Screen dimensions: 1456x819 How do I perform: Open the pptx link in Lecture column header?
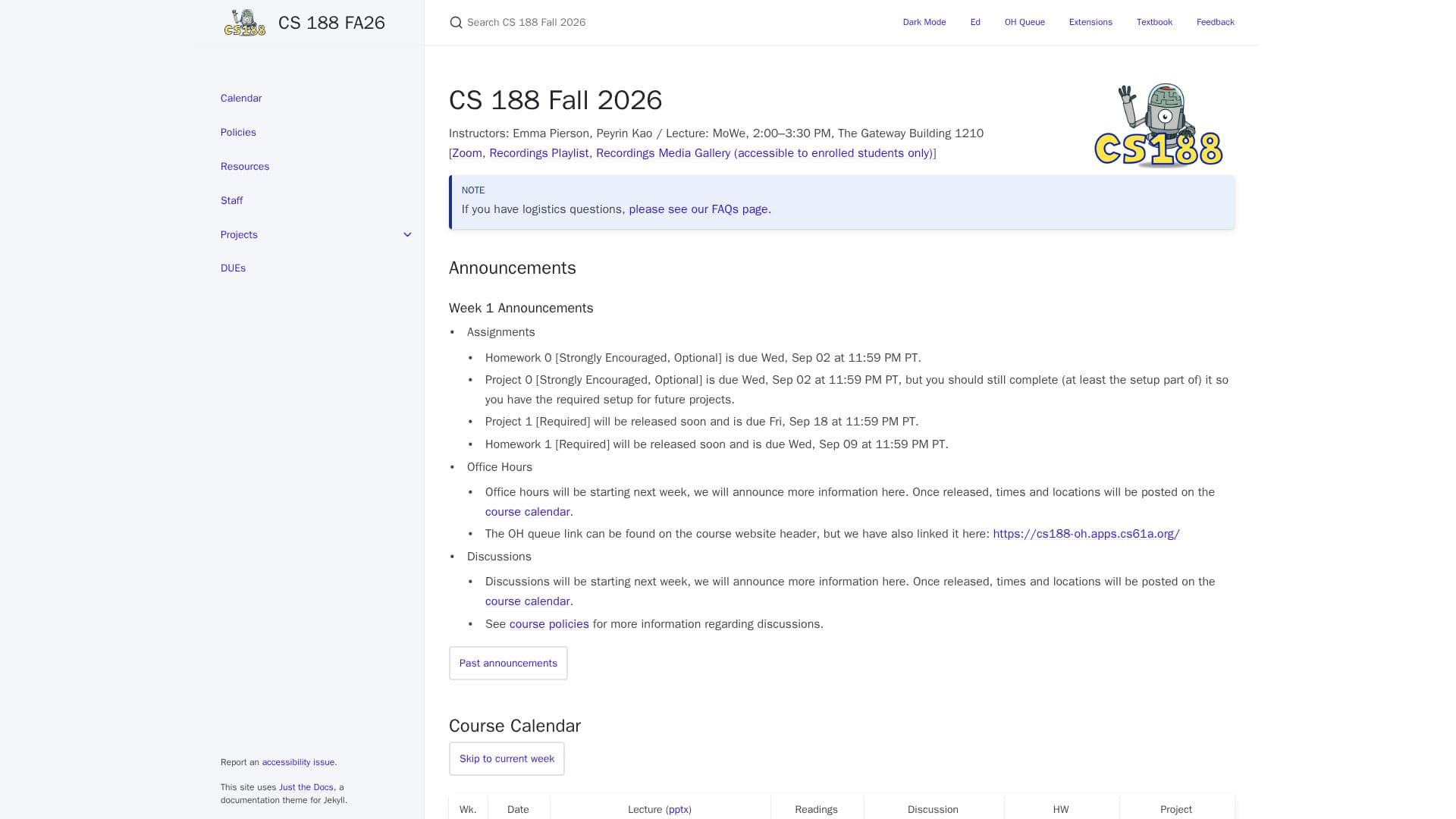678,810
